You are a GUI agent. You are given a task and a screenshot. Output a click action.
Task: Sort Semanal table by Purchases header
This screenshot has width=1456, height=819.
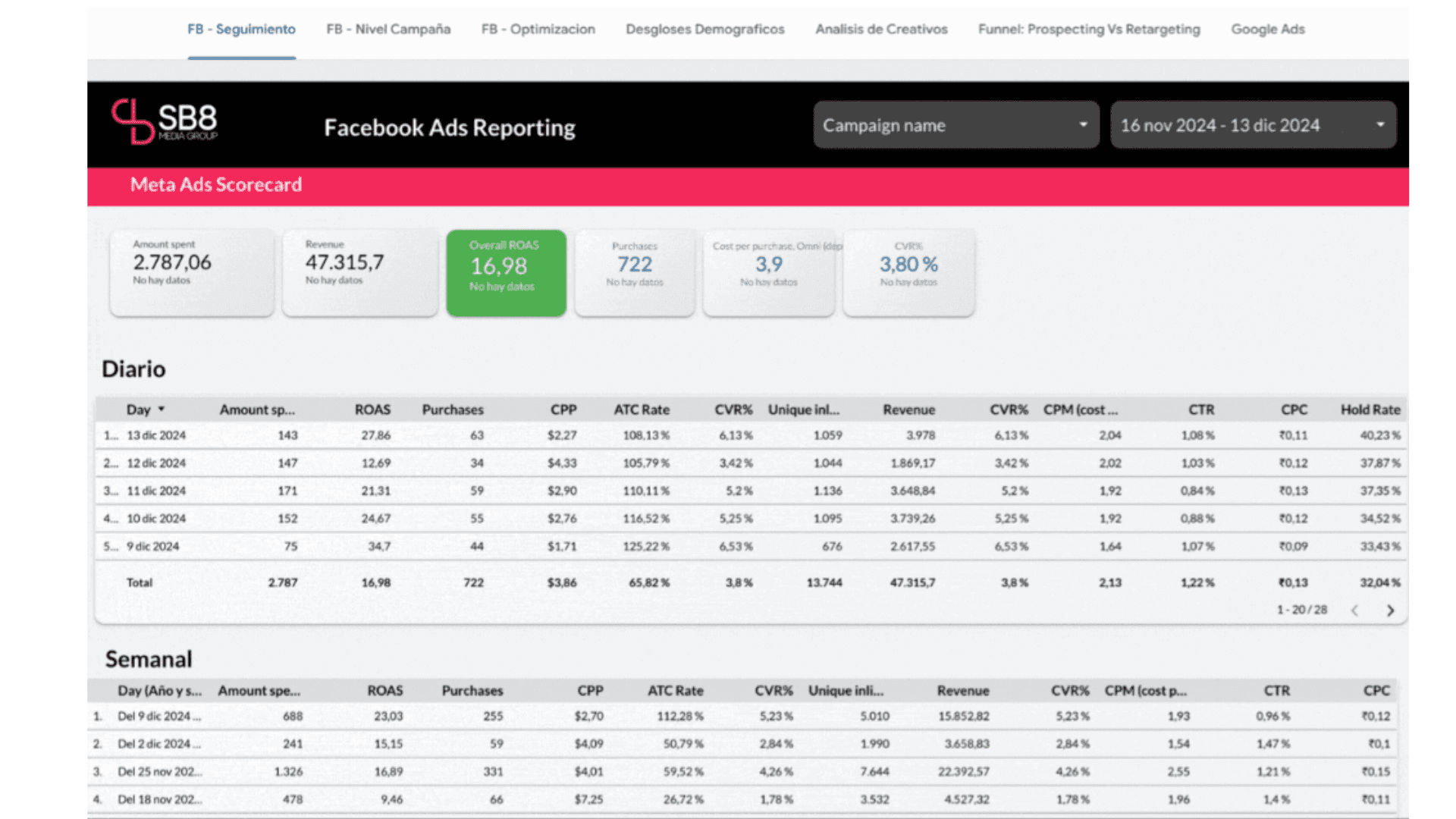pos(472,691)
